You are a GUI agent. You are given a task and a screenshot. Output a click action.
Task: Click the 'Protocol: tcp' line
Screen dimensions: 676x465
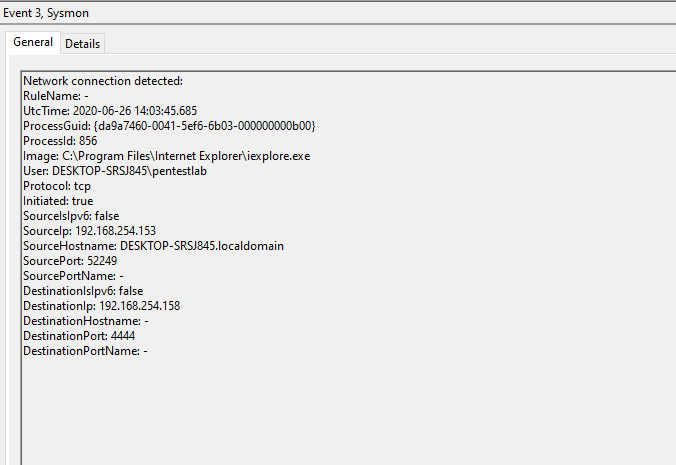[57, 186]
